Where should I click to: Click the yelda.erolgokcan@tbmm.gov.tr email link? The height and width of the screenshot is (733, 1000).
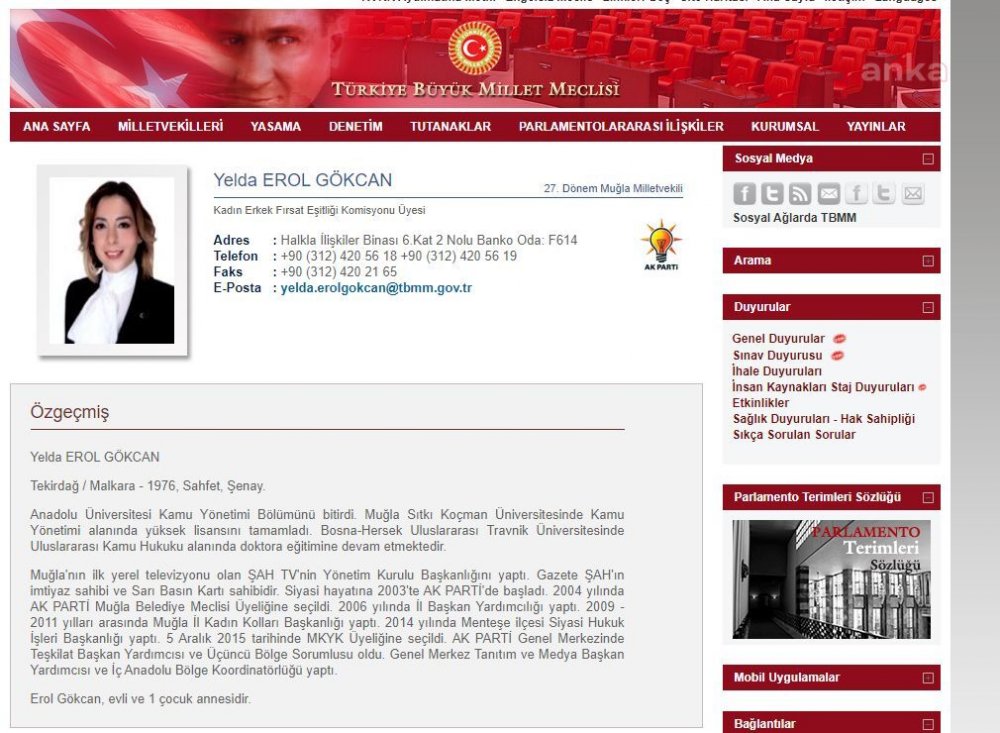coord(376,288)
